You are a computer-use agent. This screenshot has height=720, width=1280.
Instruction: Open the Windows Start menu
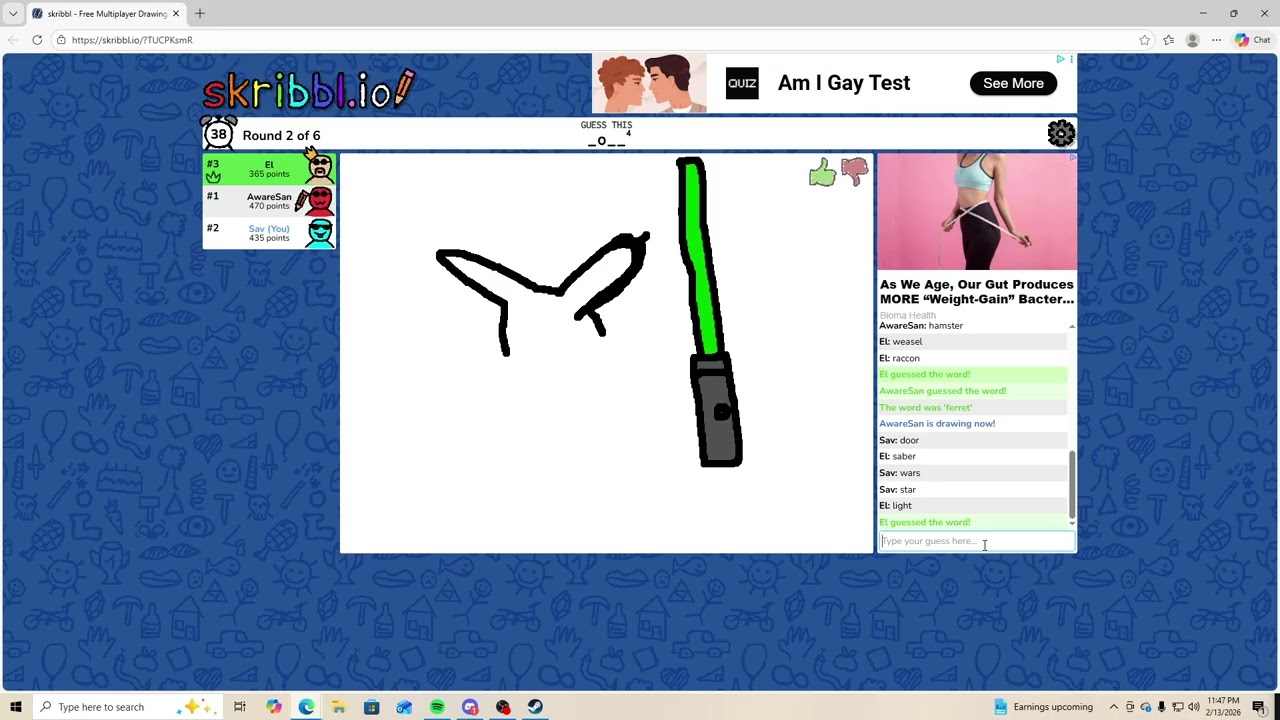(x=15, y=707)
